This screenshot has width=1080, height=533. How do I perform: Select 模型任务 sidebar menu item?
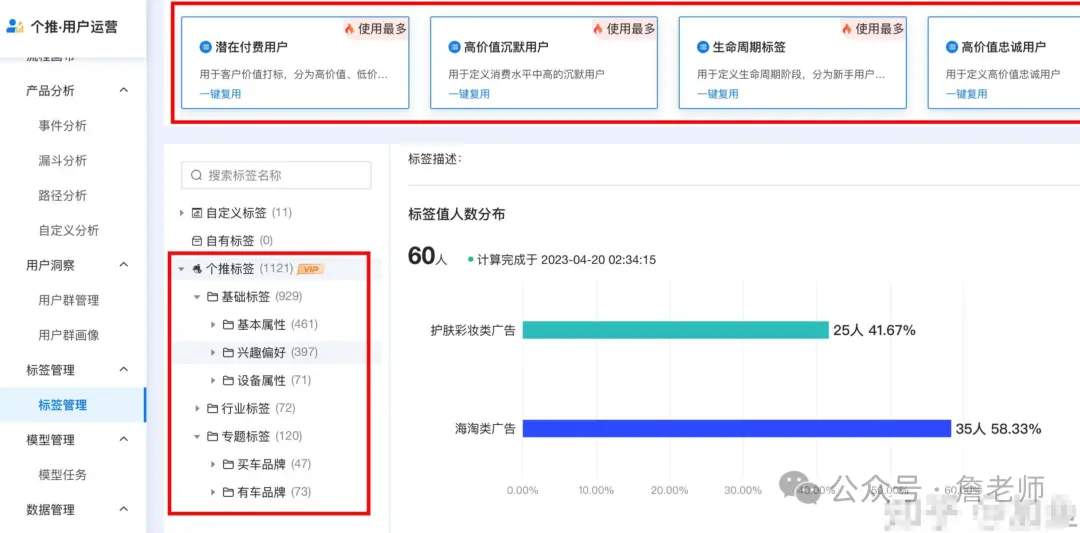pyautogui.click(x=63, y=475)
